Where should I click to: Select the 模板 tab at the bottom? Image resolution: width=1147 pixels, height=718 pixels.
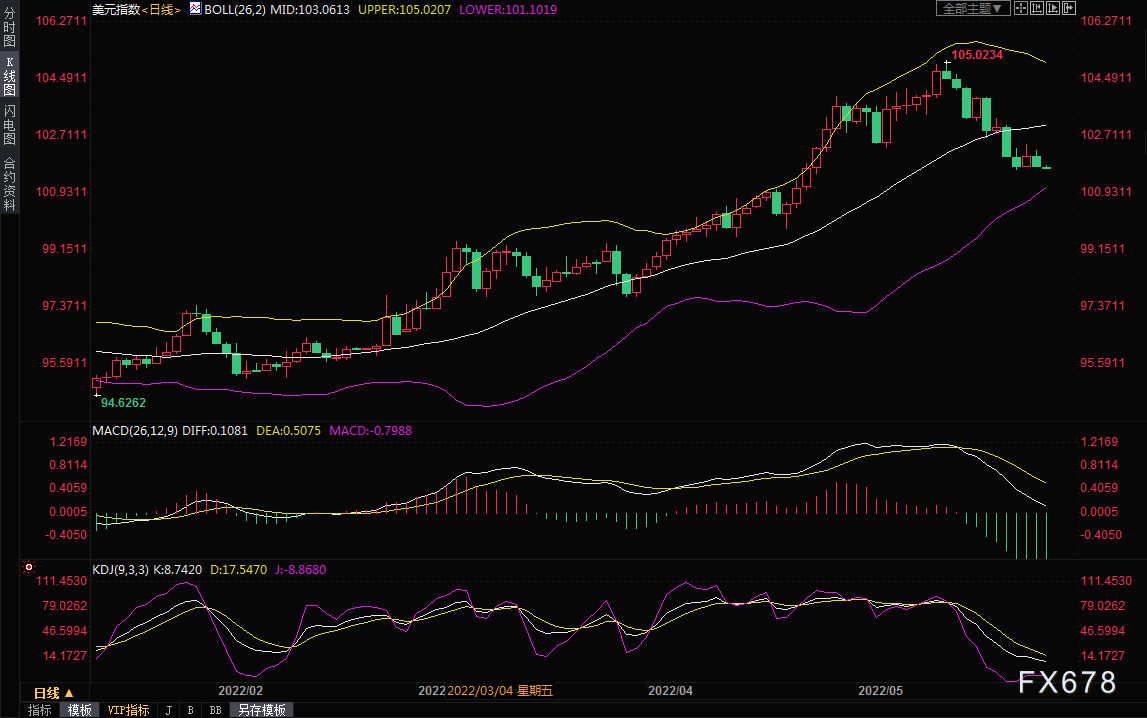79,710
